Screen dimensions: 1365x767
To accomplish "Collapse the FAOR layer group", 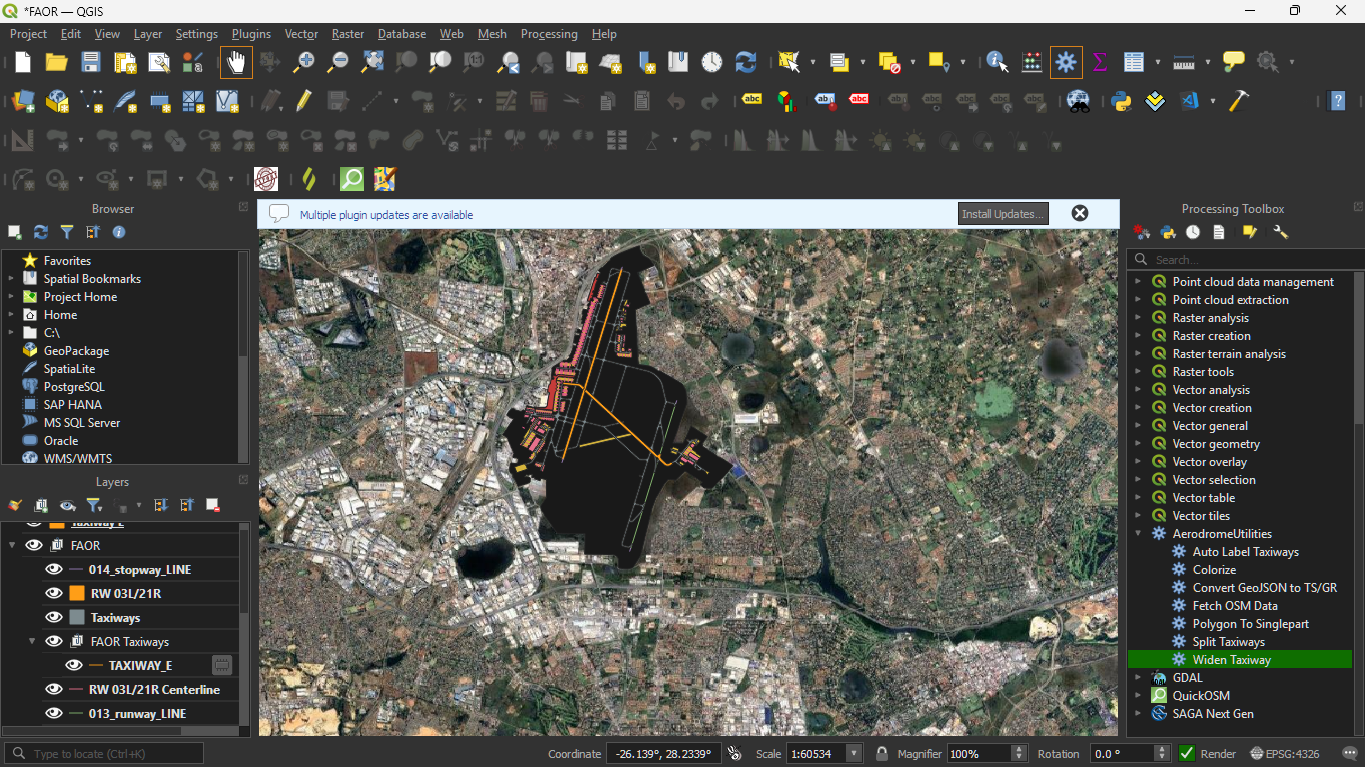I will click(x=13, y=546).
